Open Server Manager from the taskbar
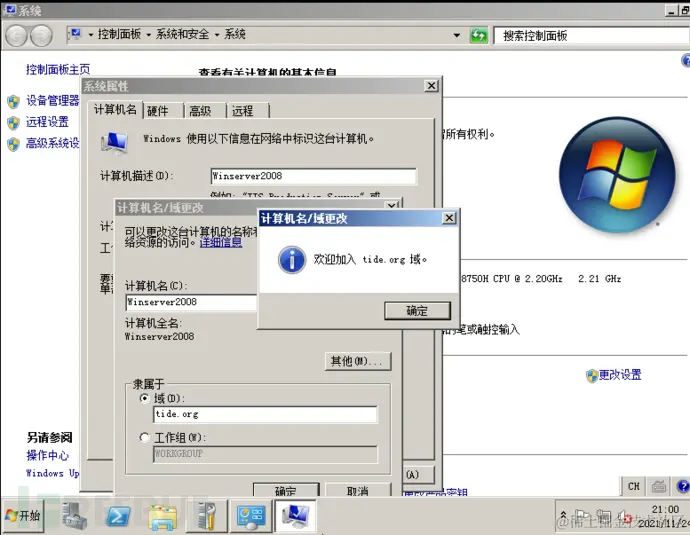 [x=74, y=516]
